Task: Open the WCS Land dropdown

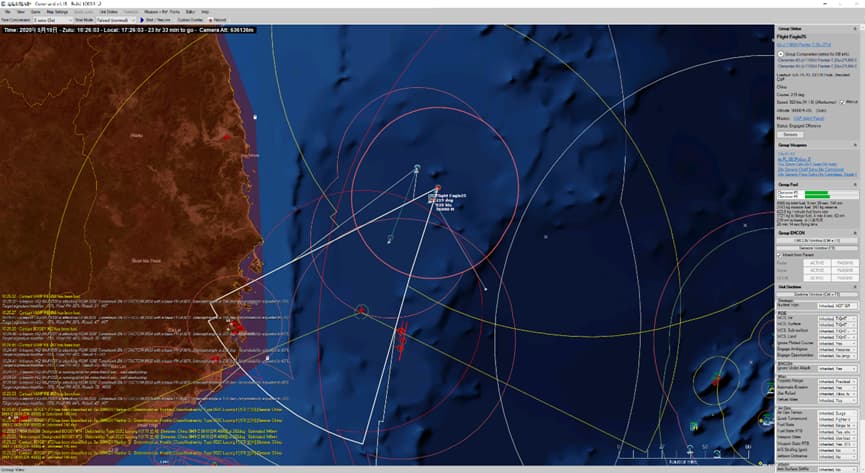Action: (837, 337)
